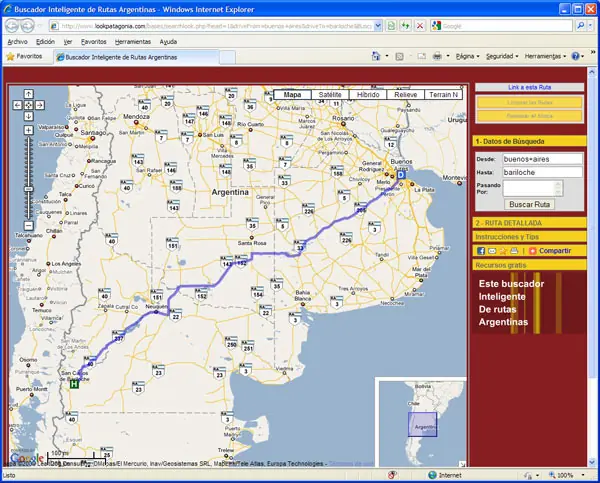This screenshot has height=483, width=600.
Task: Pan the map right with the arrow
Action: 40,105
